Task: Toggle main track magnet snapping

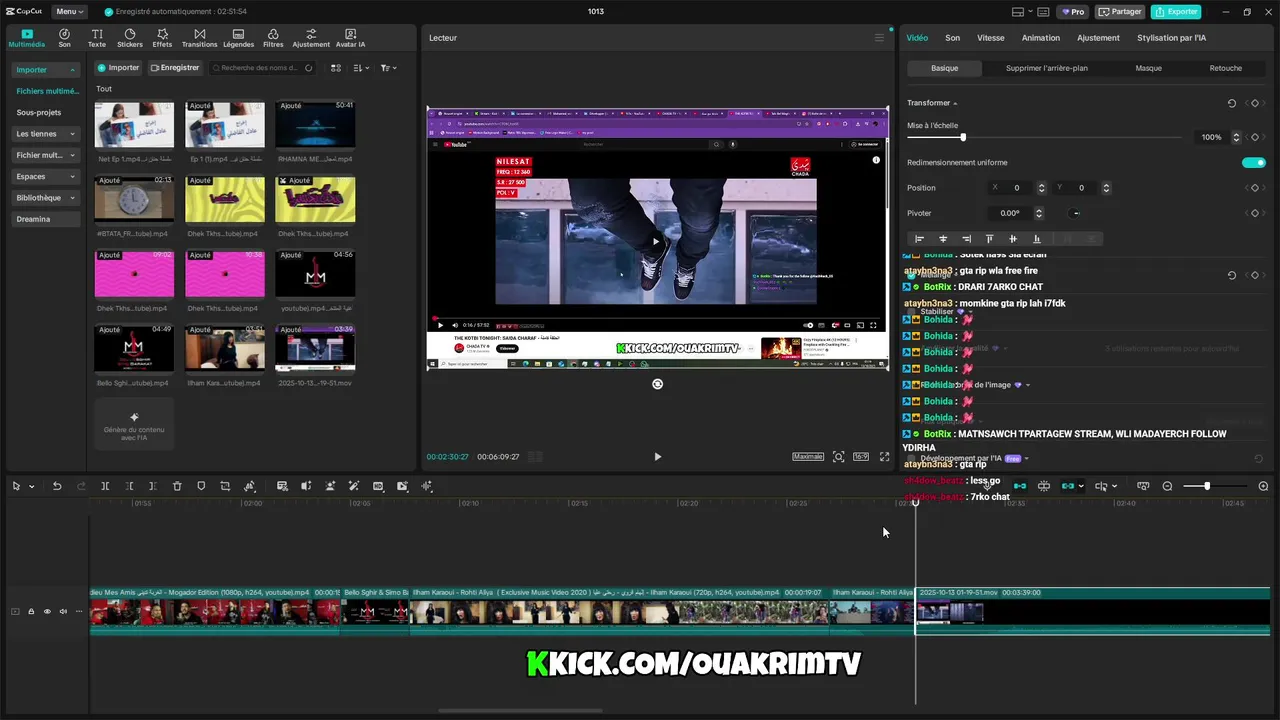Action: pos(1020,486)
